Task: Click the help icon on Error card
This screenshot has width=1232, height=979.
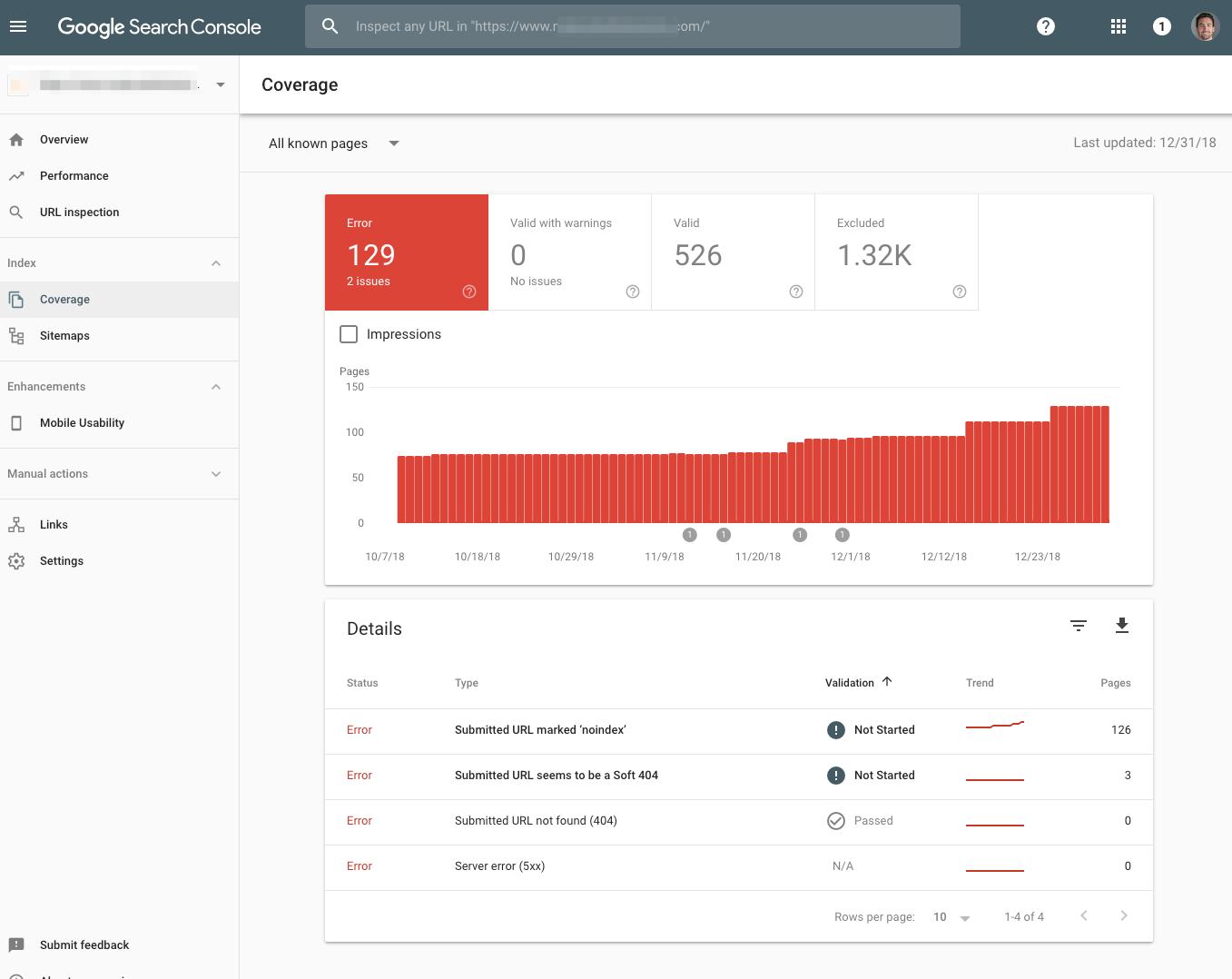Action: (x=469, y=292)
